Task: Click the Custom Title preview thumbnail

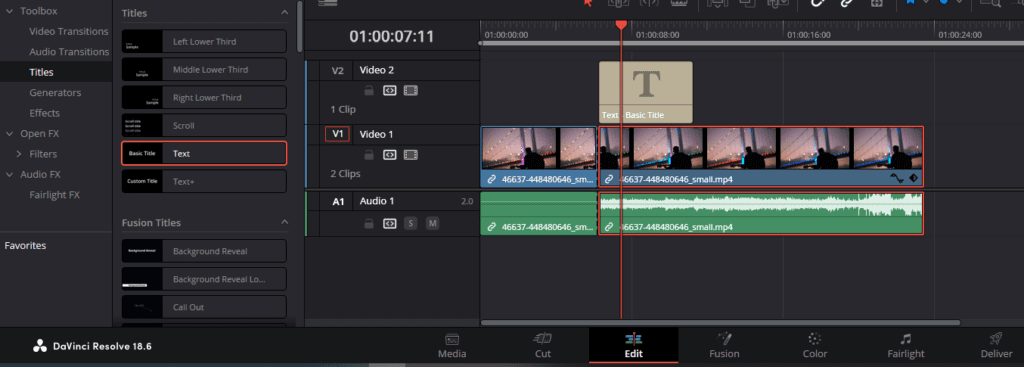Action: 142,182
